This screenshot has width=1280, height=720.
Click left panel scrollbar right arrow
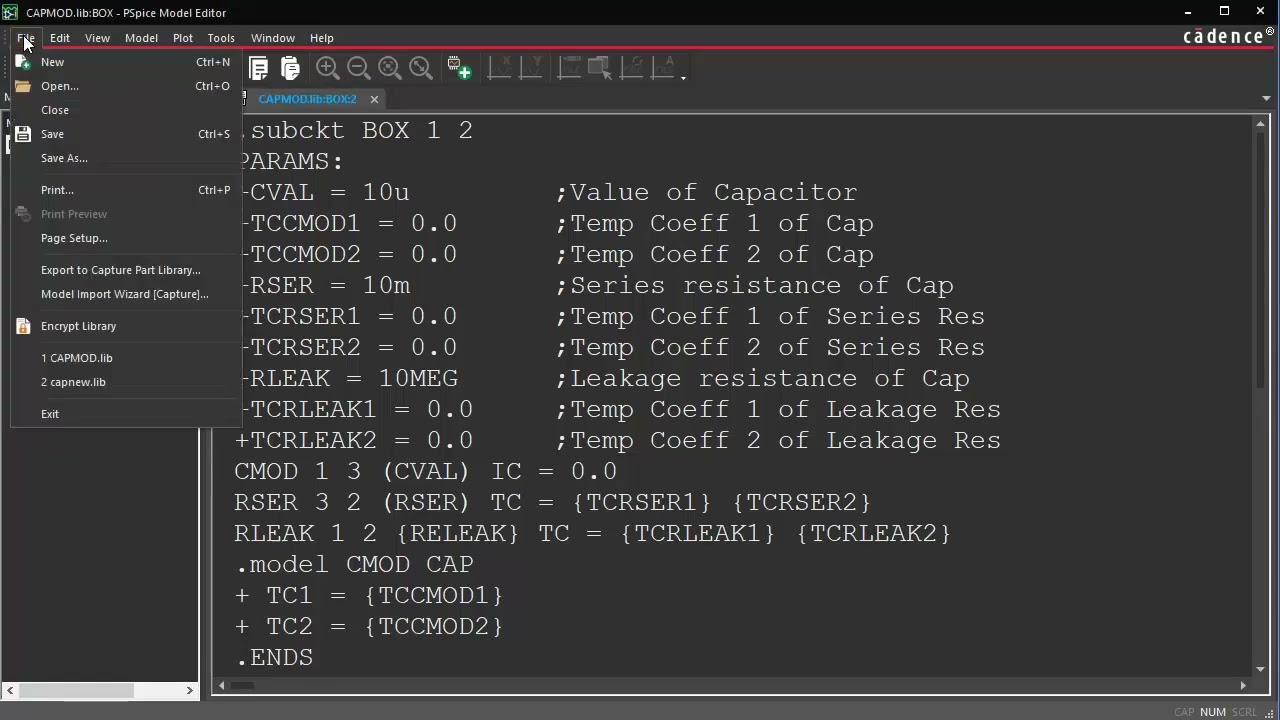tap(189, 690)
